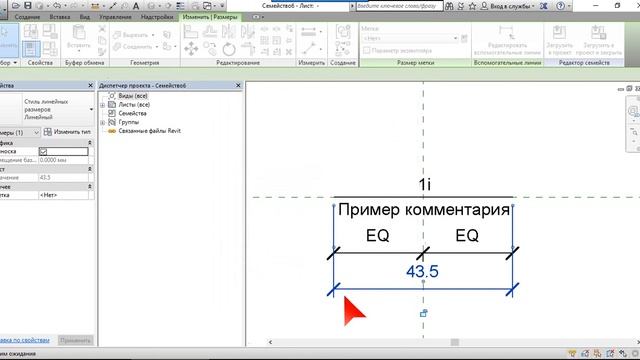640x360 pixels.
Task: Open the Exchange Apps X icon
Action: pos(544,6)
